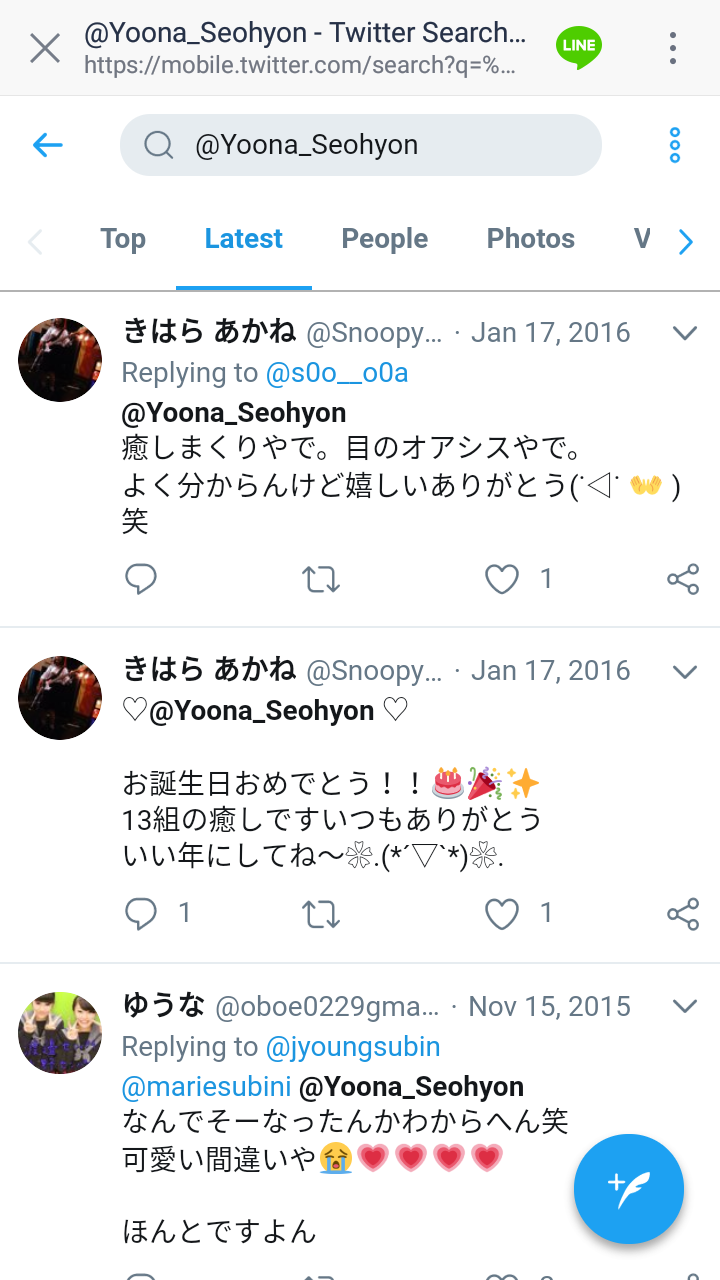The image size is (720, 1280).
Task: Expand options for the birthday tweet
Action: pos(685,671)
